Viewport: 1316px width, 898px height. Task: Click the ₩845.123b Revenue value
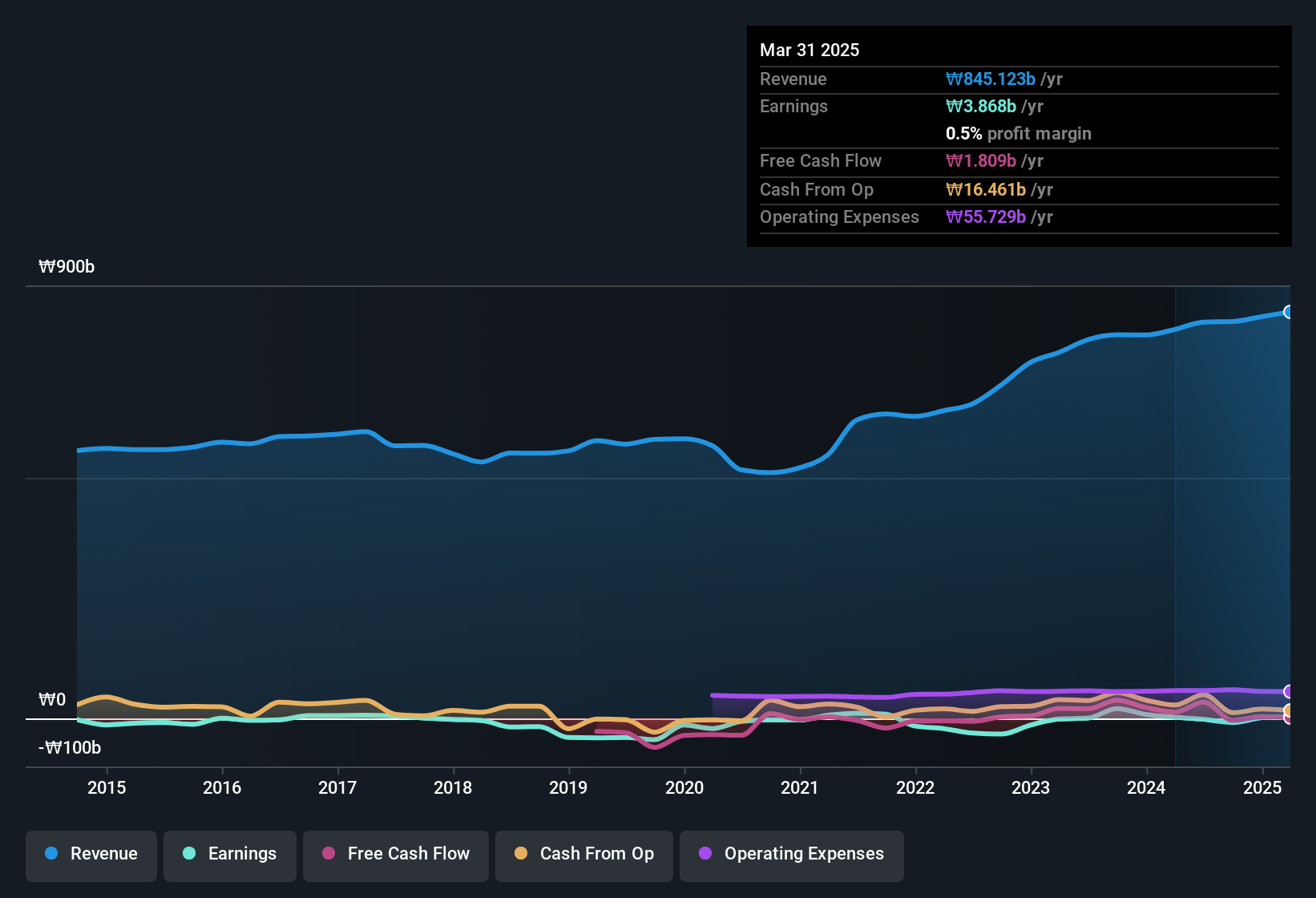pos(991,79)
